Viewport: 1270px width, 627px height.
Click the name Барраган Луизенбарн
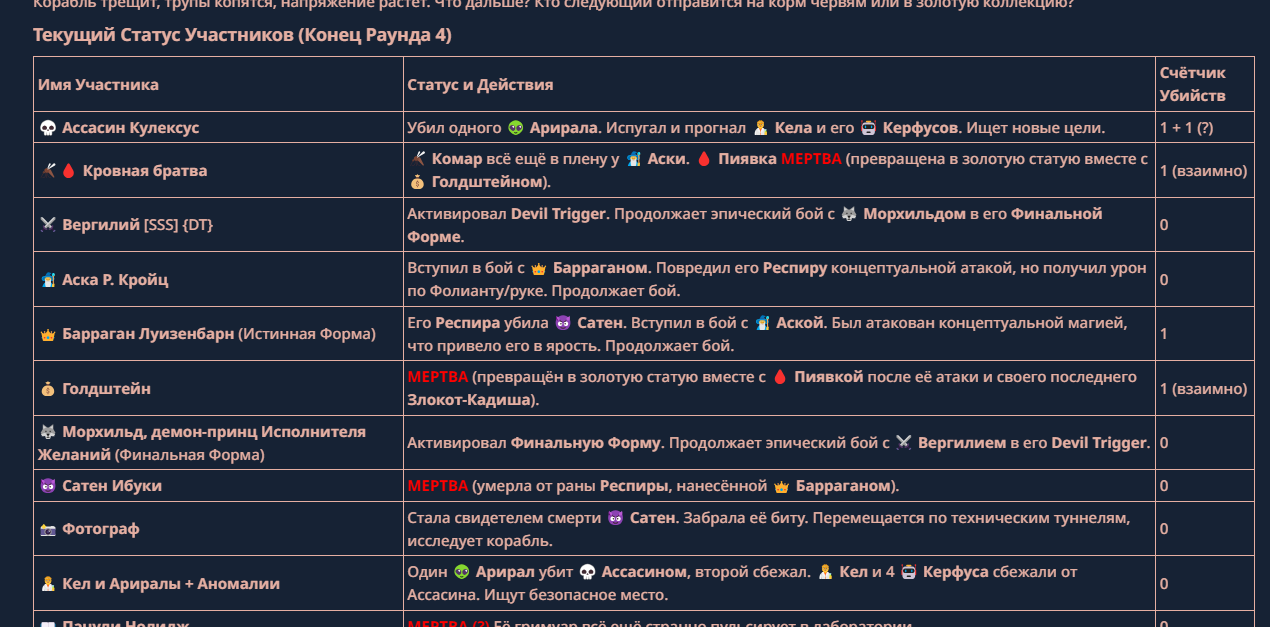pyautogui.click(x=148, y=334)
